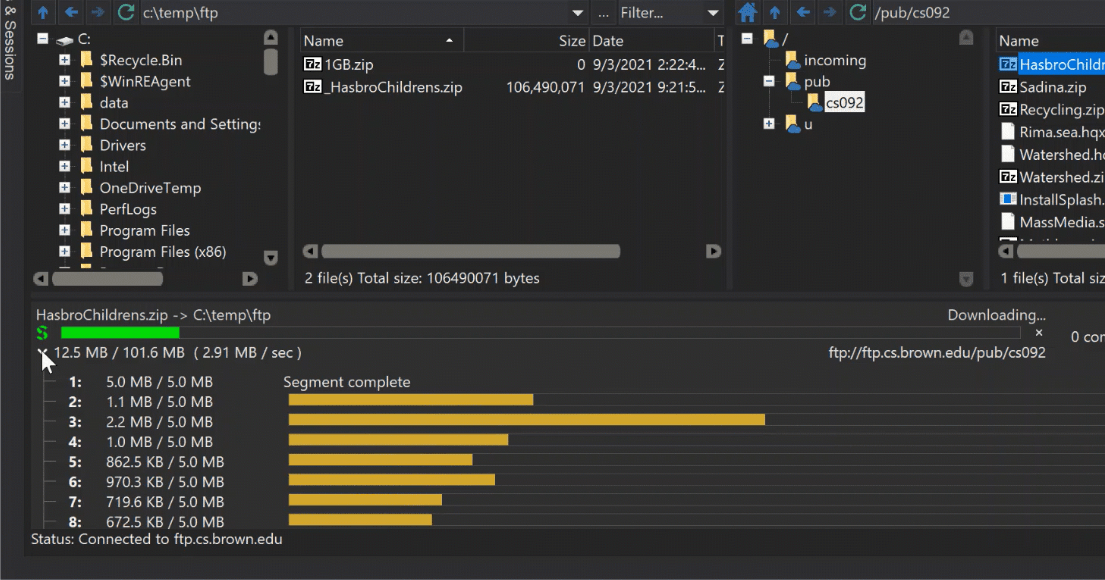Expand the Intel folder node
Screen dimensions: 1105x580
pos(64,166)
